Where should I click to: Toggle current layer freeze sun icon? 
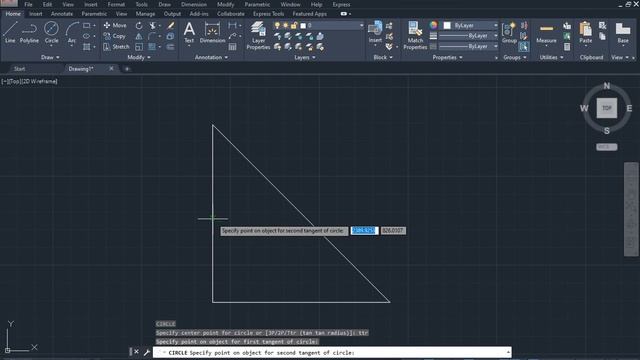click(x=285, y=25)
